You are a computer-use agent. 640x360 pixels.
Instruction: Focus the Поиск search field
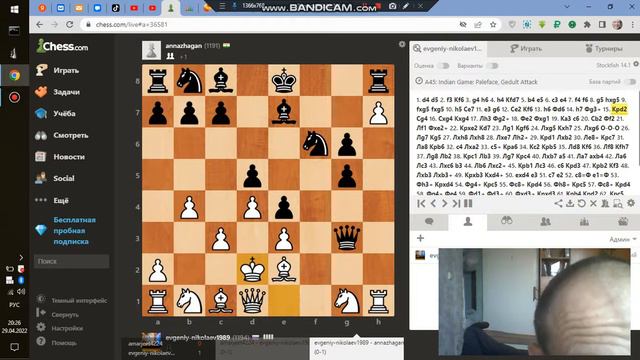tap(71, 261)
